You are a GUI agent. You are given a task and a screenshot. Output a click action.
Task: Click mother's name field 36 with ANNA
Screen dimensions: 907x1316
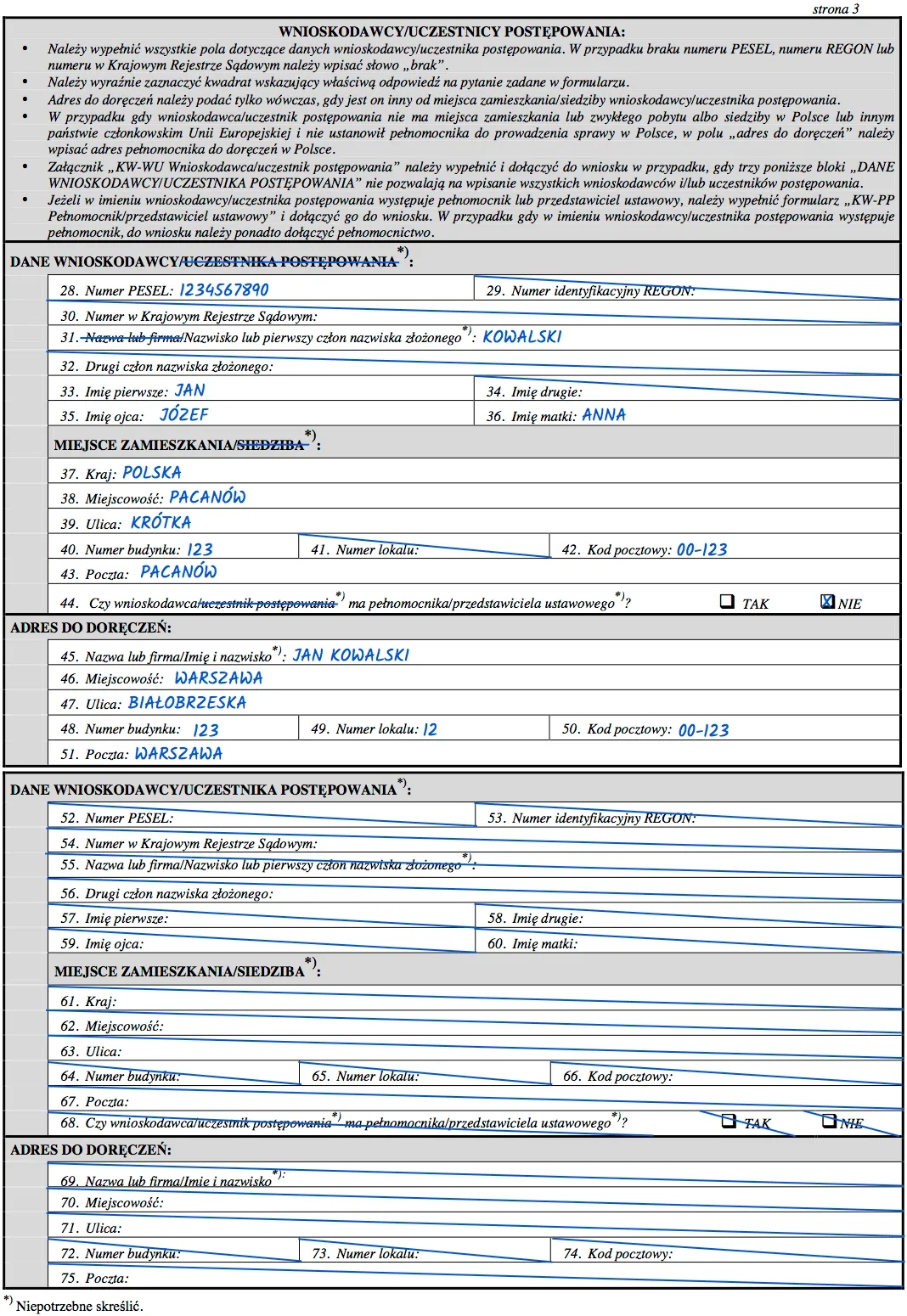(x=604, y=415)
